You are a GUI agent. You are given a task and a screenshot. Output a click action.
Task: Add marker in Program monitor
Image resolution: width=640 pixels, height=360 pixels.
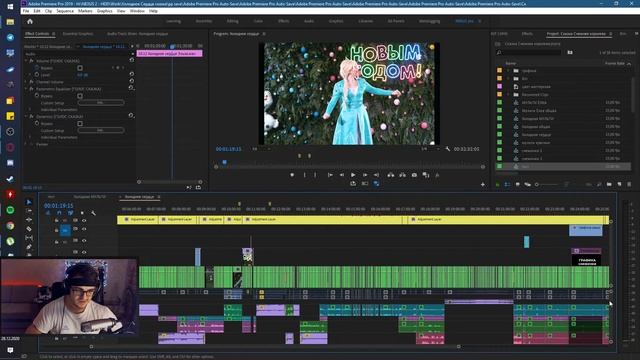click(x=292, y=175)
